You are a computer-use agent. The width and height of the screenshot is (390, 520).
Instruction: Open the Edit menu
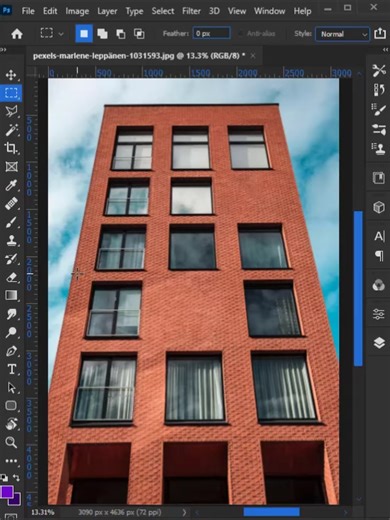[50, 11]
